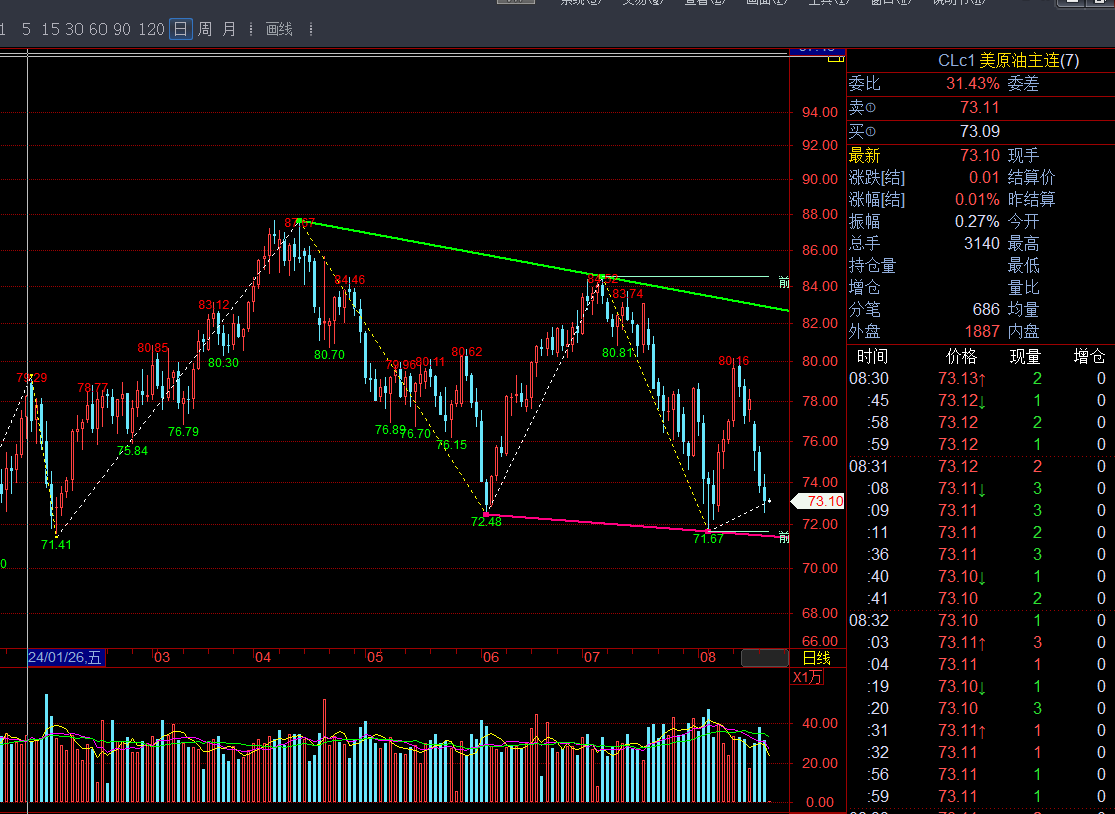Switch to the 15-minute period
This screenshot has width=1115, height=814.
pos(50,29)
